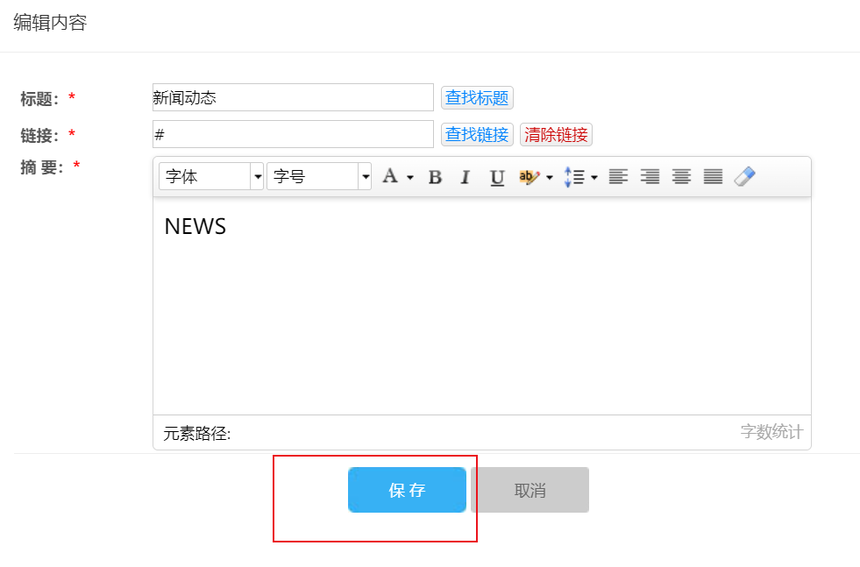The height and width of the screenshot is (567, 860).
Task: Open highlight color dropdown arrow
Action: click(x=550, y=177)
